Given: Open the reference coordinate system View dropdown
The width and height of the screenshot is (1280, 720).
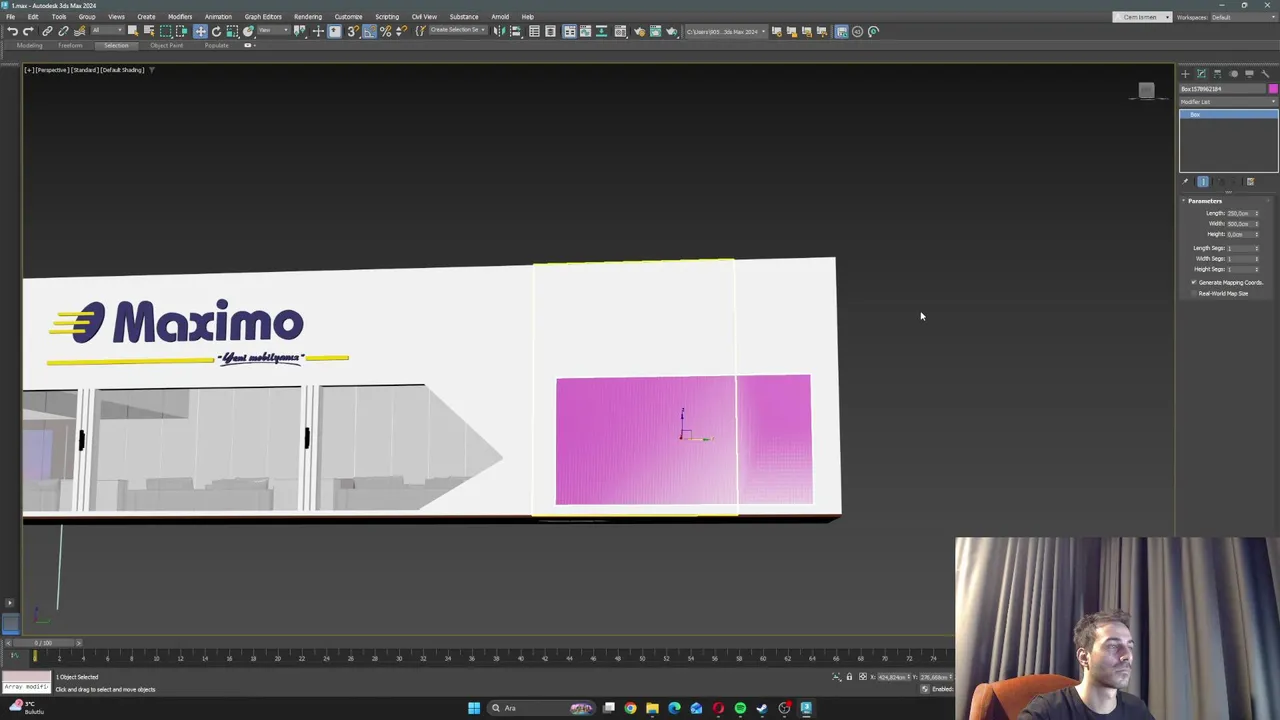Looking at the screenshot, I should tap(272, 31).
